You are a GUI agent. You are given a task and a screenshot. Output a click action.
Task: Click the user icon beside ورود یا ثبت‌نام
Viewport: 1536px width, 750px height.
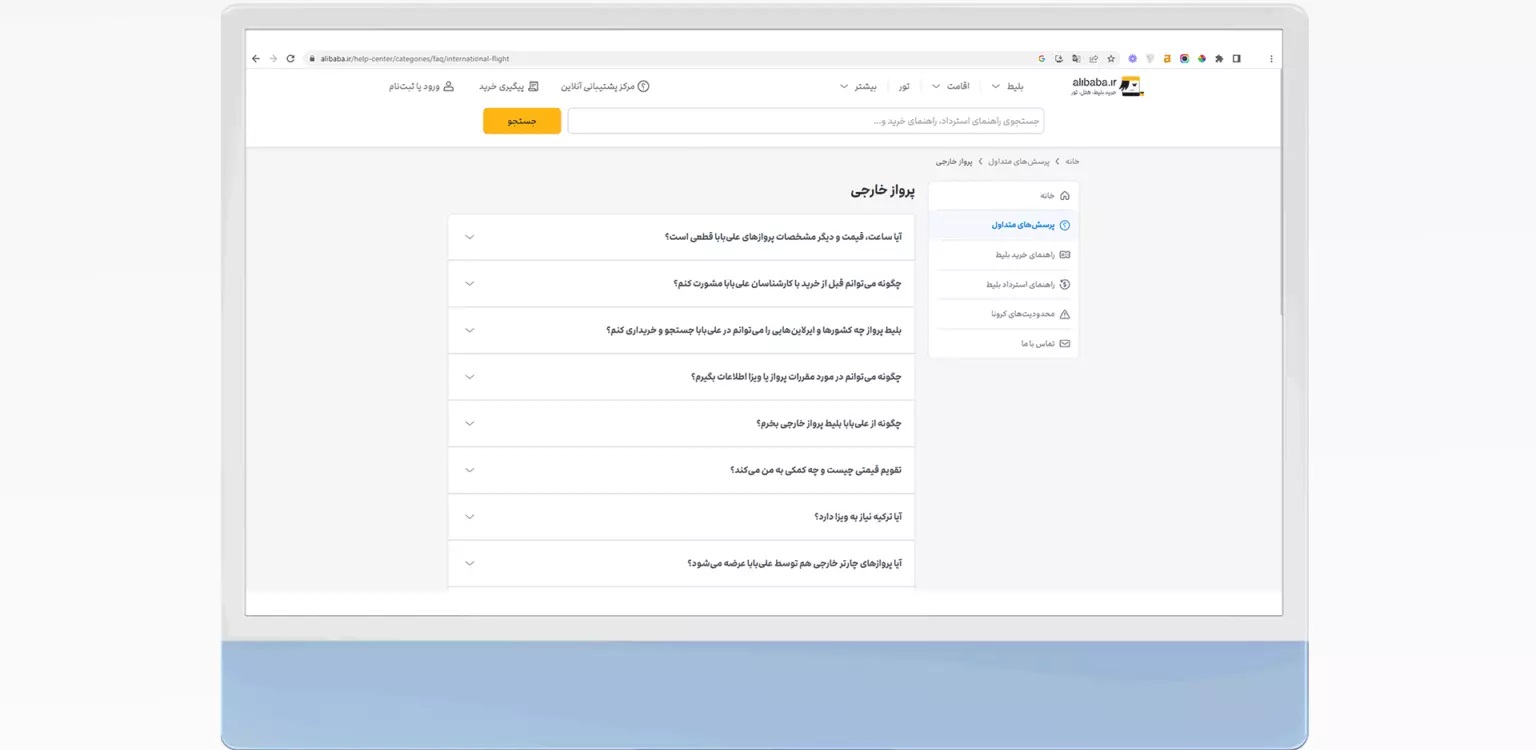(x=449, y=86)
